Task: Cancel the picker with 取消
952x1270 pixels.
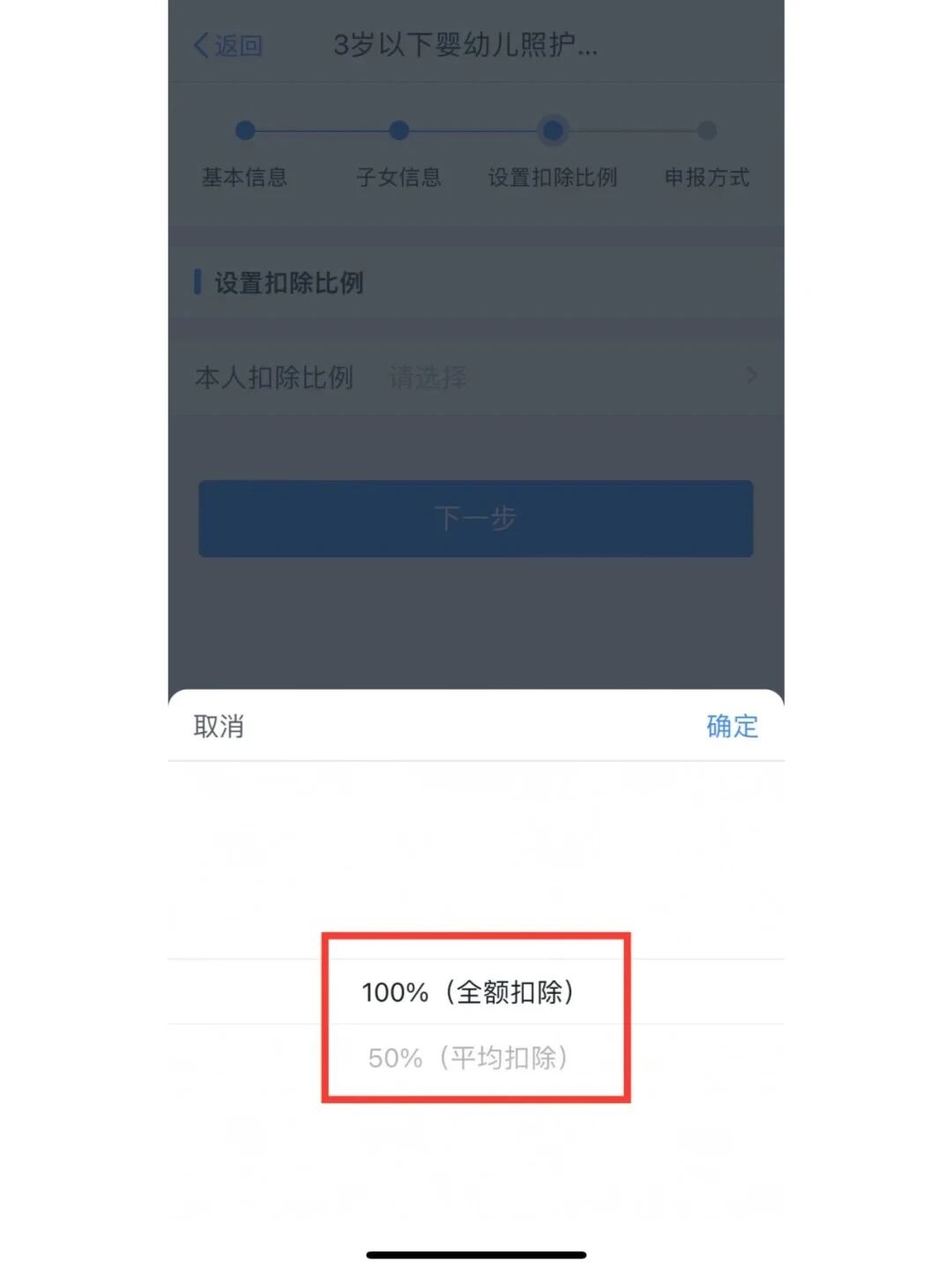Action: 219,726
